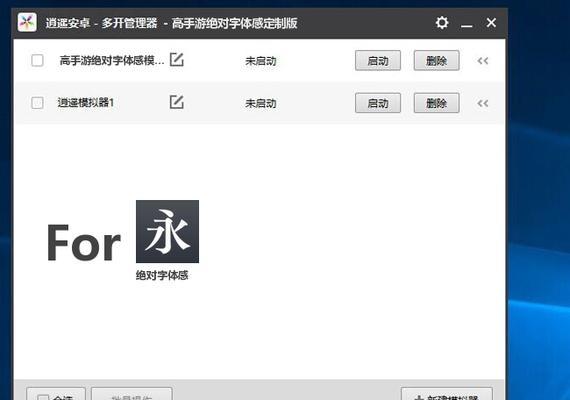This screenshot has width=570, height=400.
Task: Click the 绝对字体感 caption under logo
Action: 162,275
